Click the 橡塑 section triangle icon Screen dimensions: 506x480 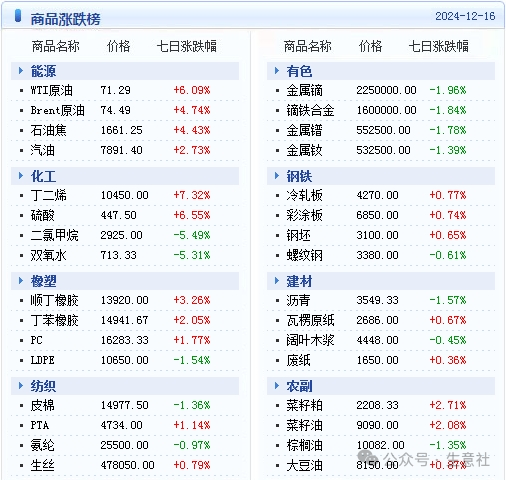(21, 281)
